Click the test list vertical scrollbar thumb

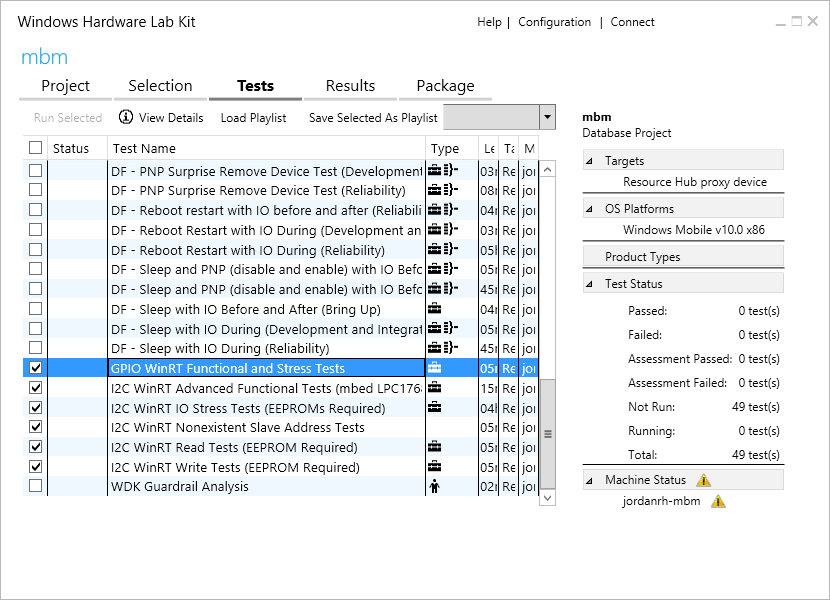[547, 433]
